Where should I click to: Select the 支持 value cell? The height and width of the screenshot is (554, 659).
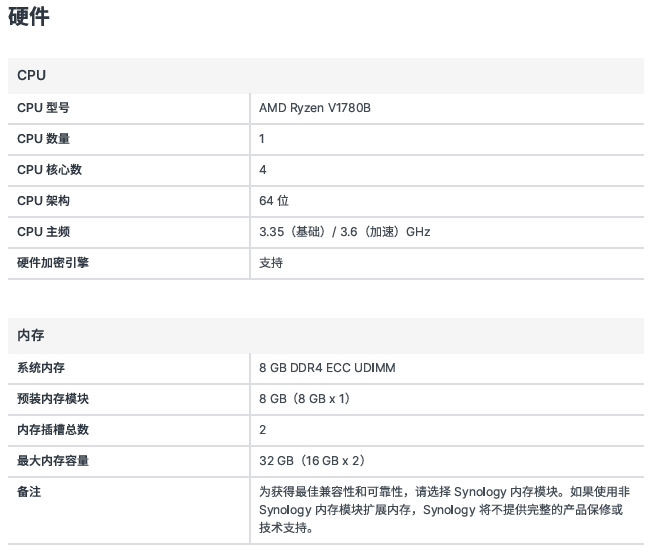tap(271, 263)
